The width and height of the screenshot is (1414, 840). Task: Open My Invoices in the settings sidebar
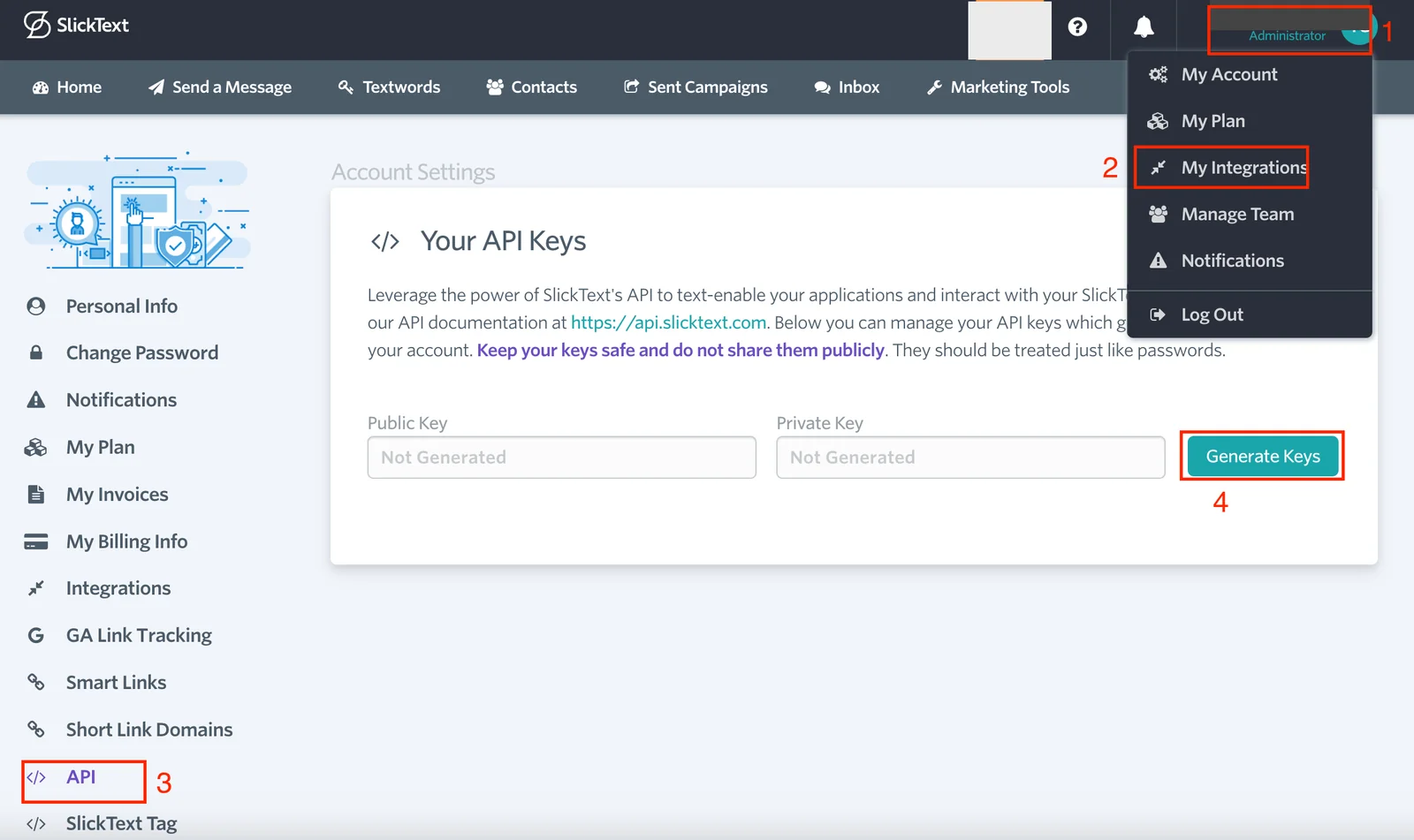tap(118, 495)
